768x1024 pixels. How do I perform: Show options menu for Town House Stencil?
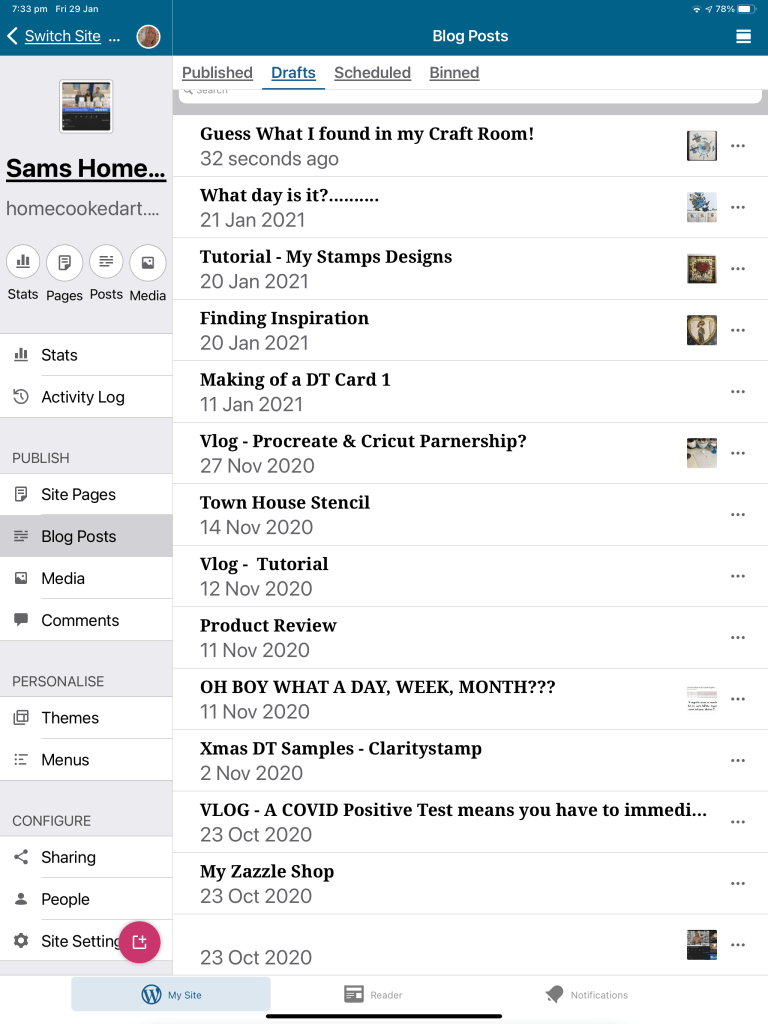(x=738, y=514)
